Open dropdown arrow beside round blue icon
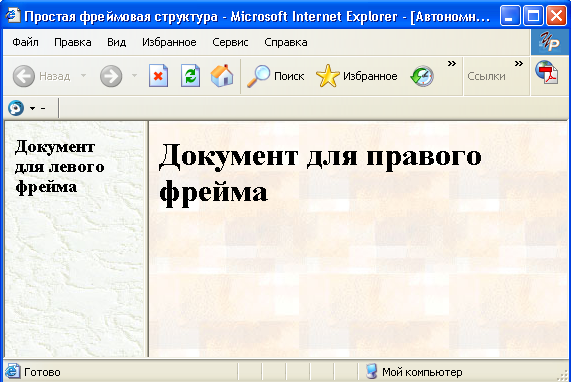Image resolution: width=571 pixels, height=382 pixels. pyautogui.click(x=32, y=109)
